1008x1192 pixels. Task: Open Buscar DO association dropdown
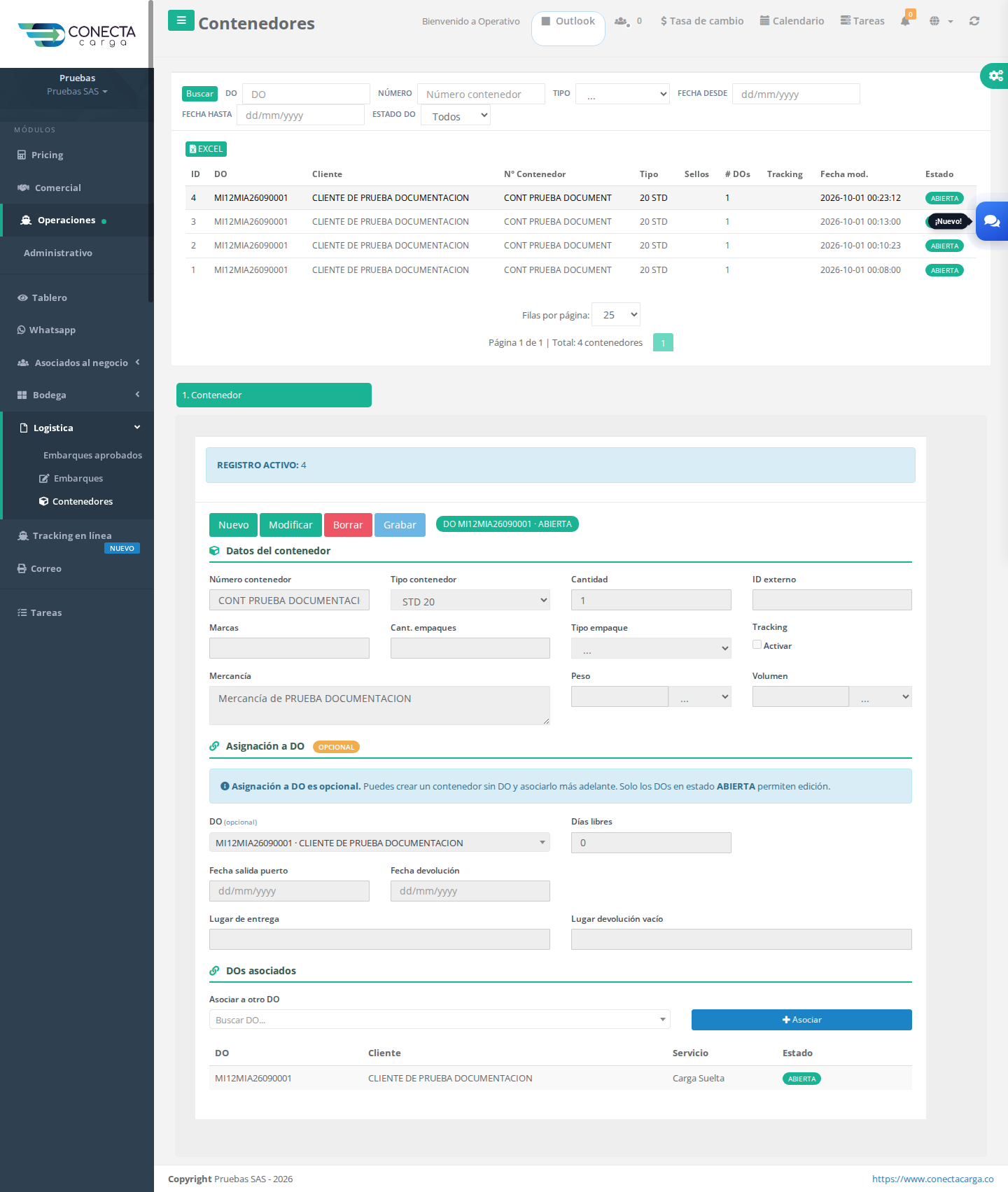440,1020
